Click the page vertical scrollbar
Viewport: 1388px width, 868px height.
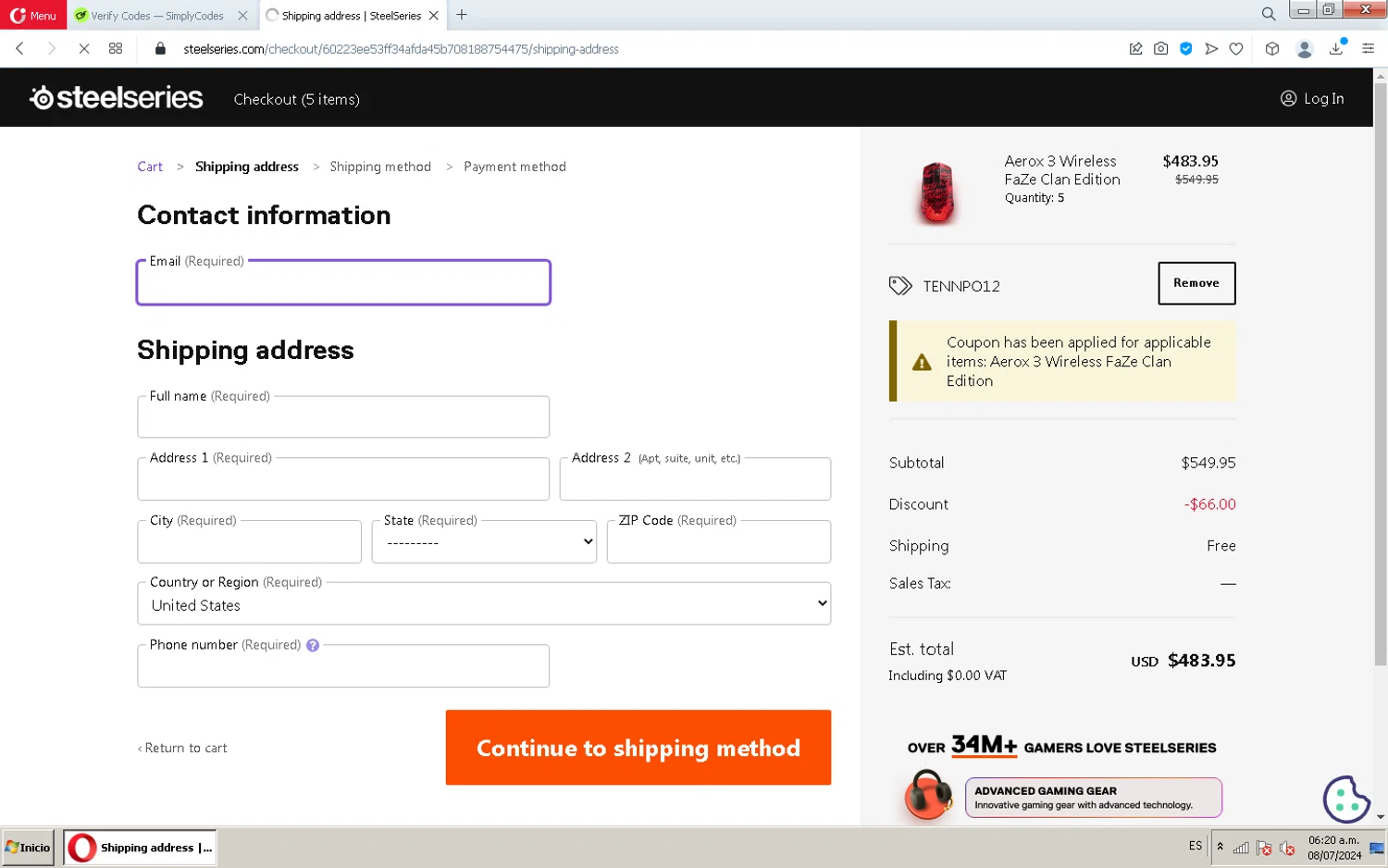(1380, 375)
